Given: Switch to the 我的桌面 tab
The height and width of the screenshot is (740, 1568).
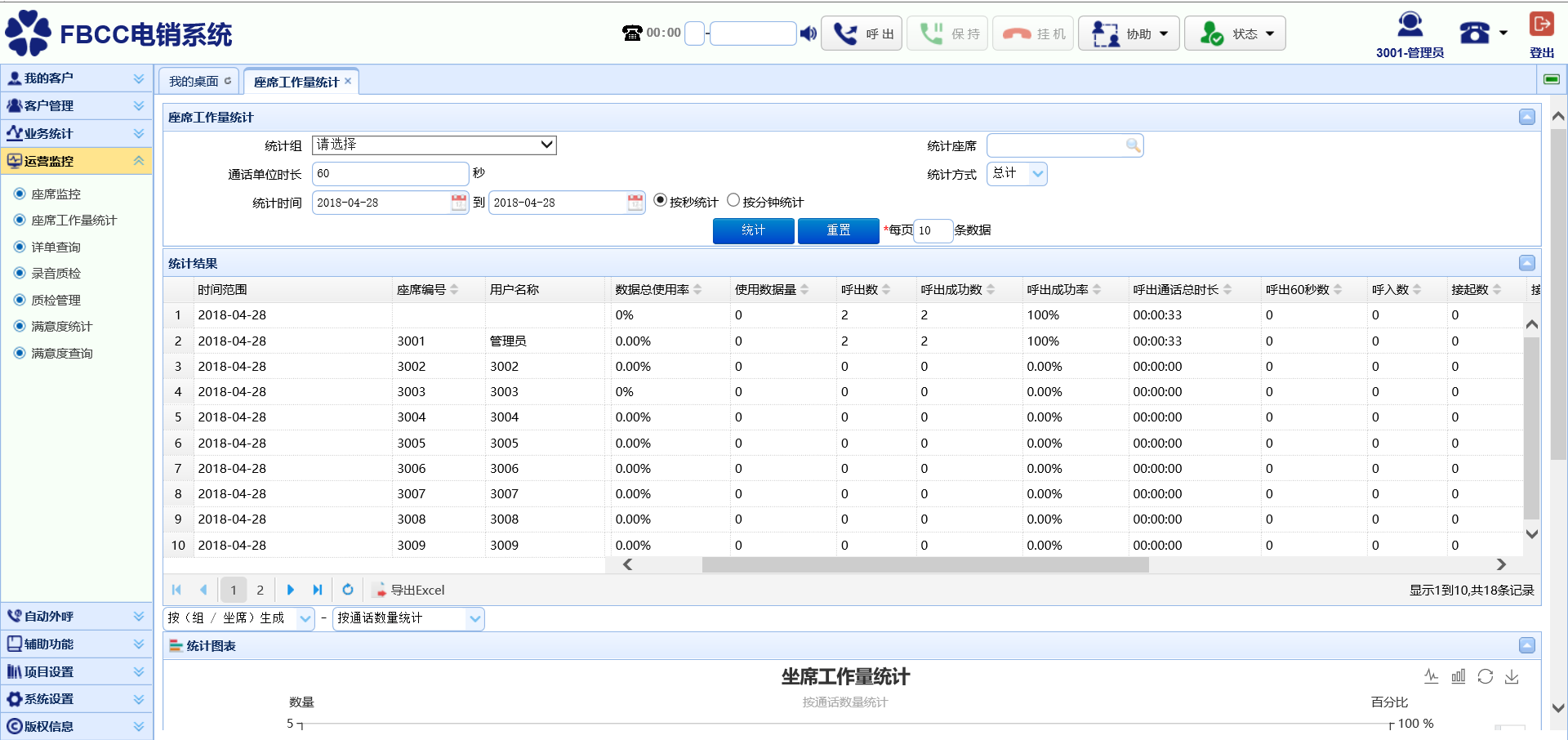Looking at the screenshot, I should click(x=194, y=81).
